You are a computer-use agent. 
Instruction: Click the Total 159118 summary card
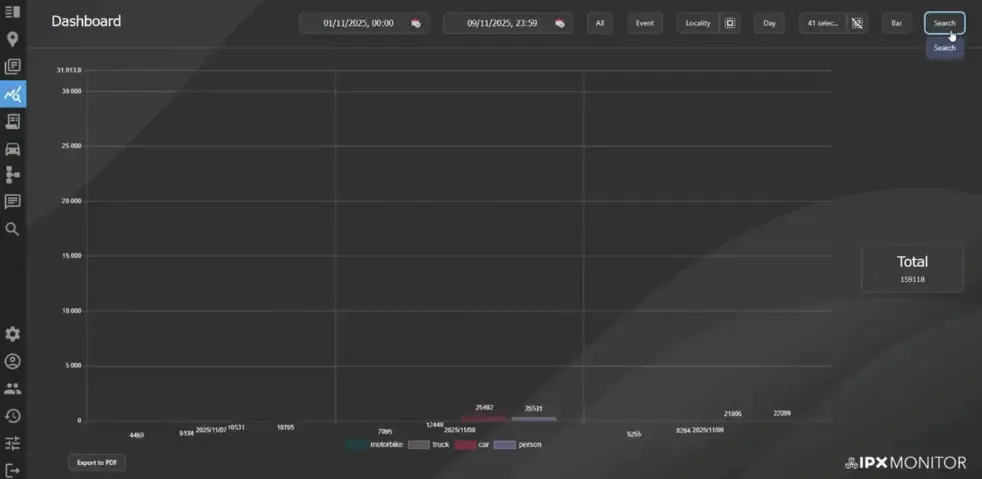[912, 269]
